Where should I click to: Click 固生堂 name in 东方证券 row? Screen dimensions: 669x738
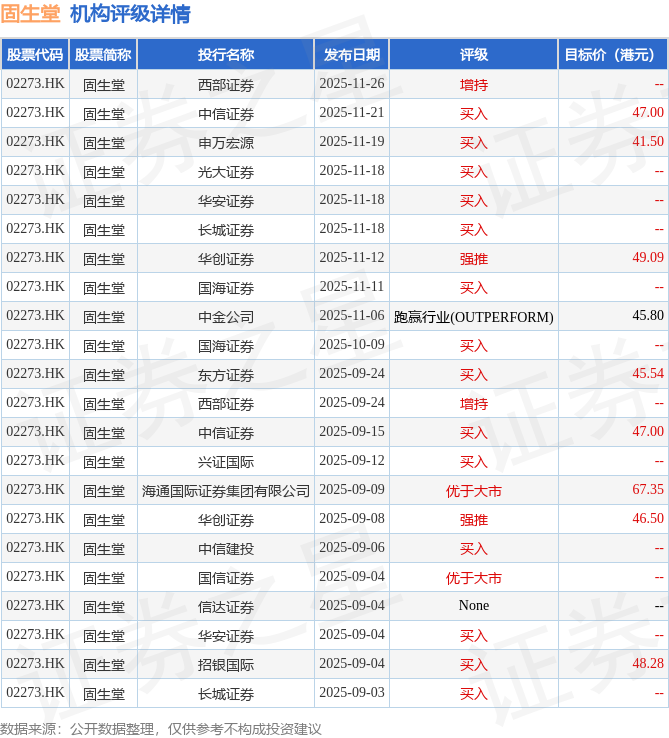(104, 375)
